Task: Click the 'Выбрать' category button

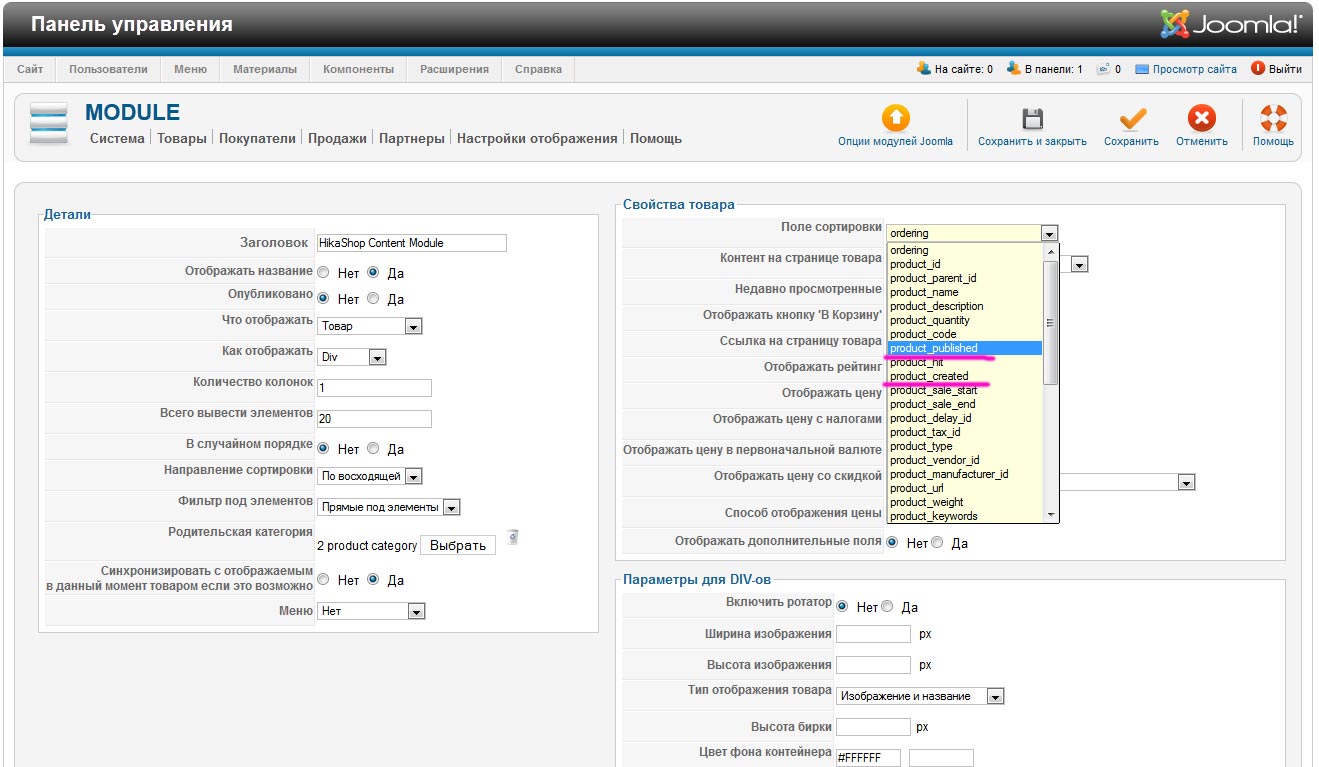Action: point(457,546)
